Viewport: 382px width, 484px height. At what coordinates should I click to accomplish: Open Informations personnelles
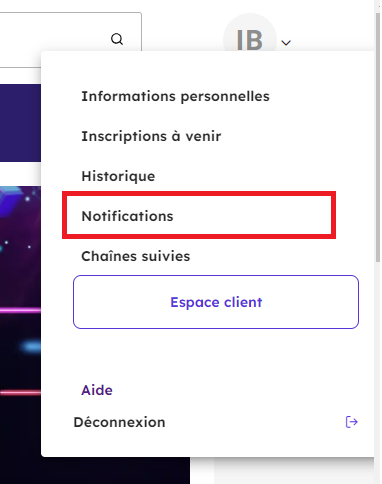tap(176, 96)
